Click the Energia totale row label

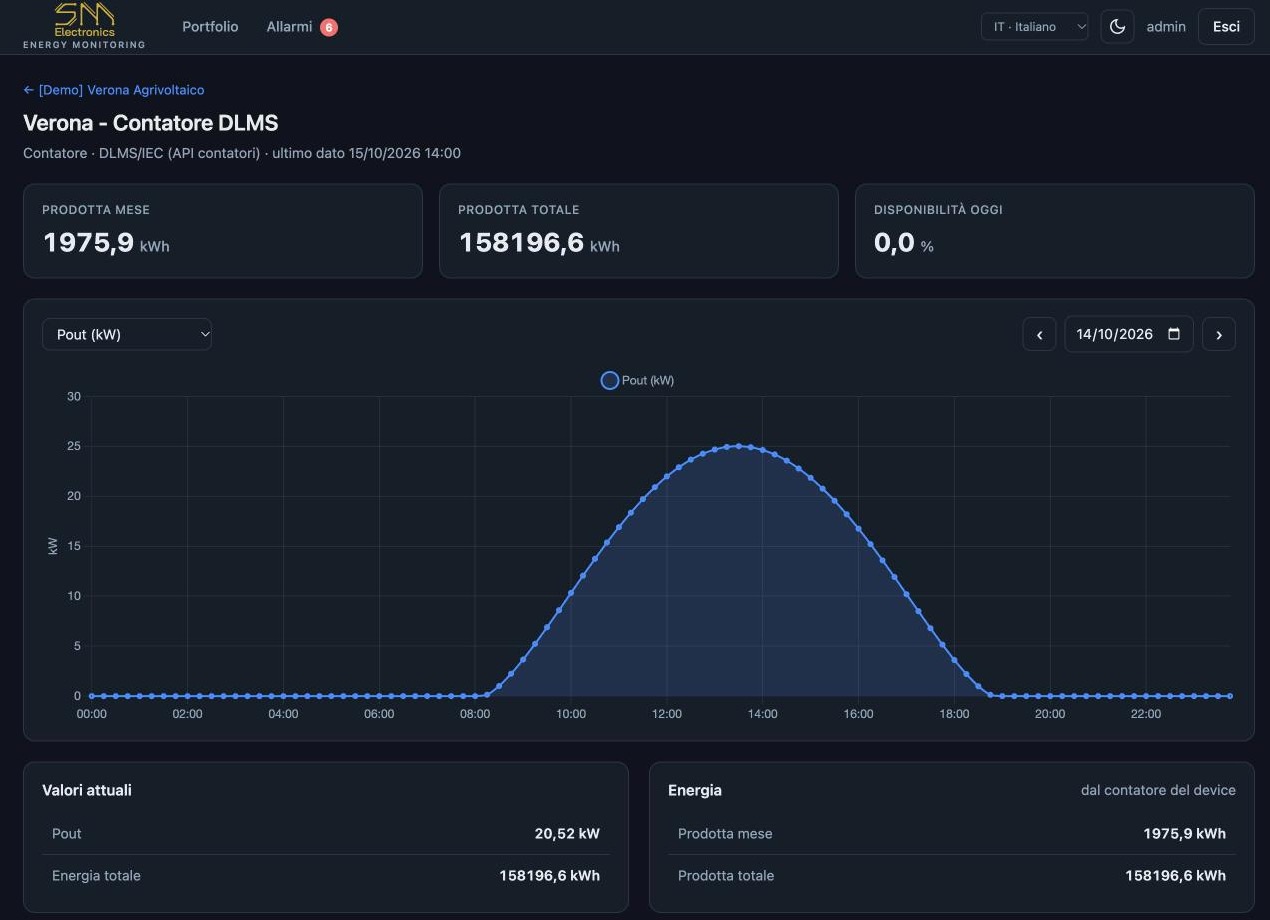point(96,876)
